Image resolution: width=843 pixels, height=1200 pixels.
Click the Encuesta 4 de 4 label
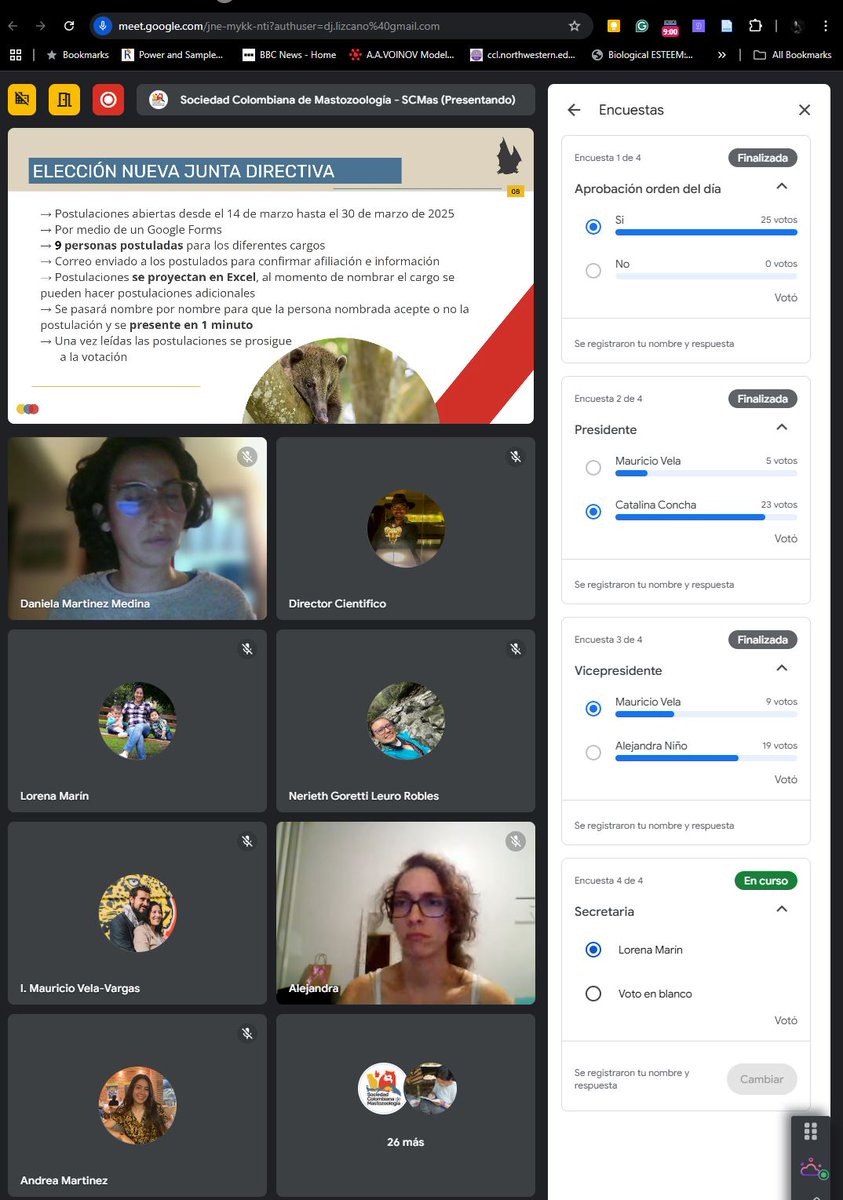click(x=608, y=881)
